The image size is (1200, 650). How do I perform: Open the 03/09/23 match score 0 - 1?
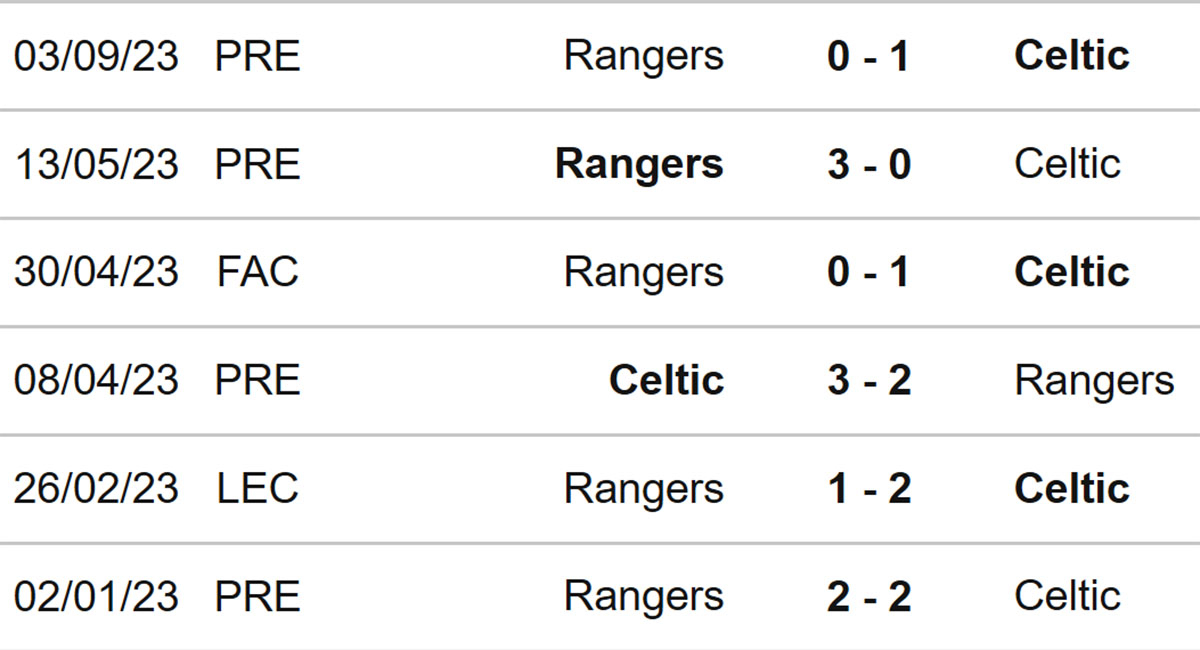869,56
